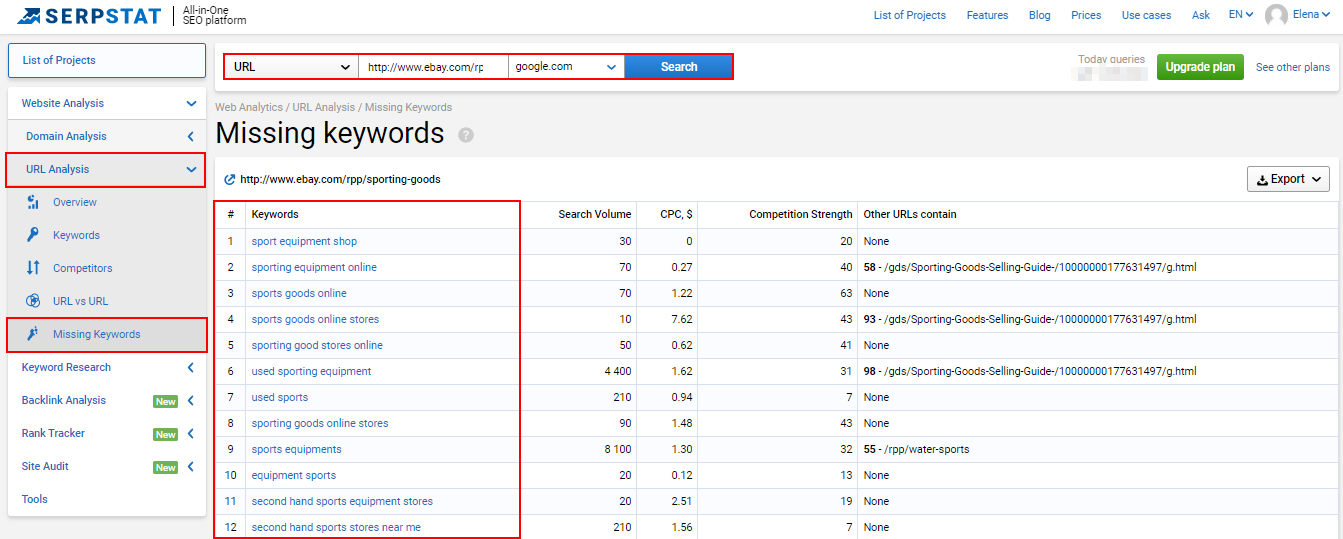The image size is (1343, 539).
Task: Click the Missing Keywords sidebar icon
Action: (x=33, y=334)
